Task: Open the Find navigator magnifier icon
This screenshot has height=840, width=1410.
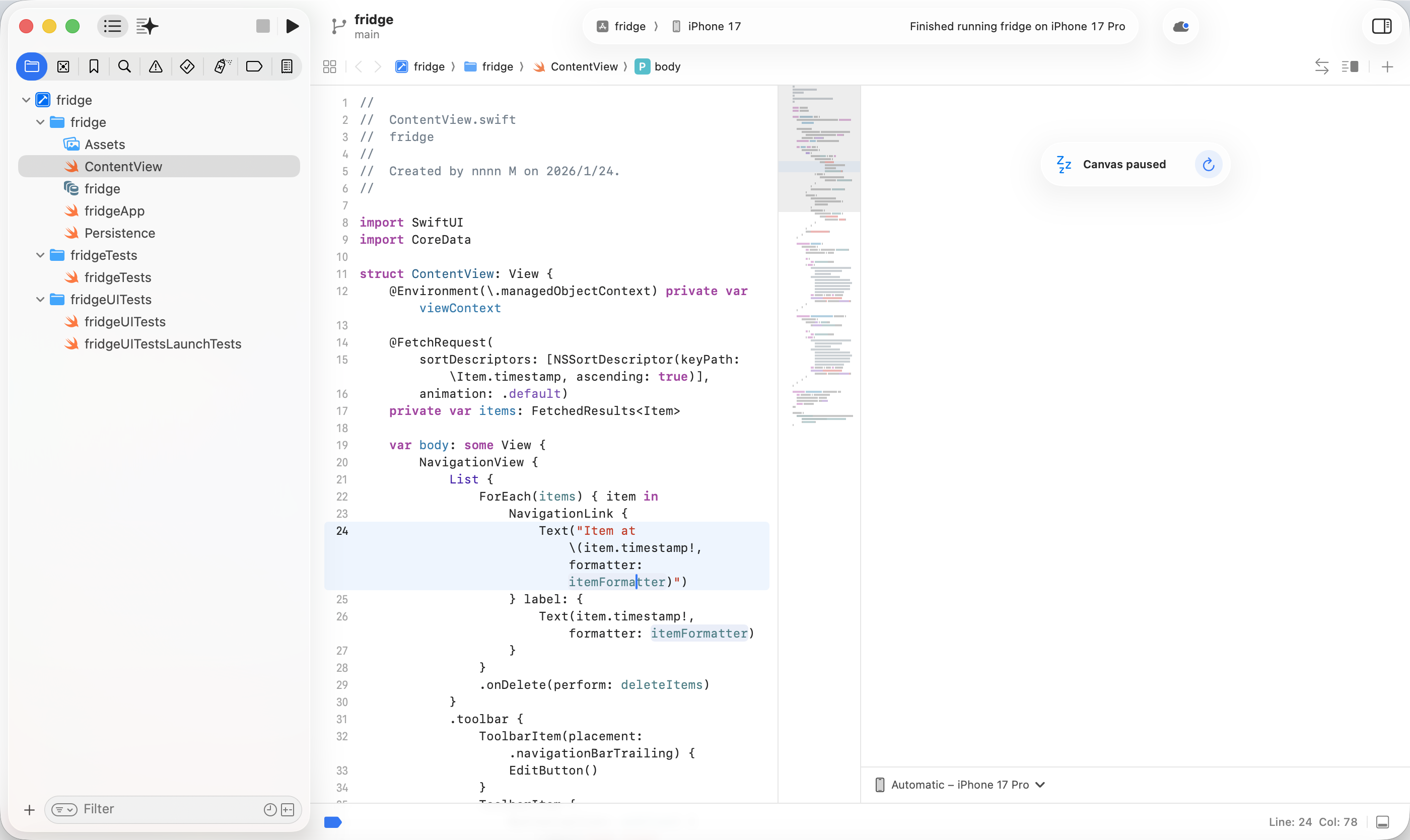Action: pyautogui.click(x=124, y=67)
